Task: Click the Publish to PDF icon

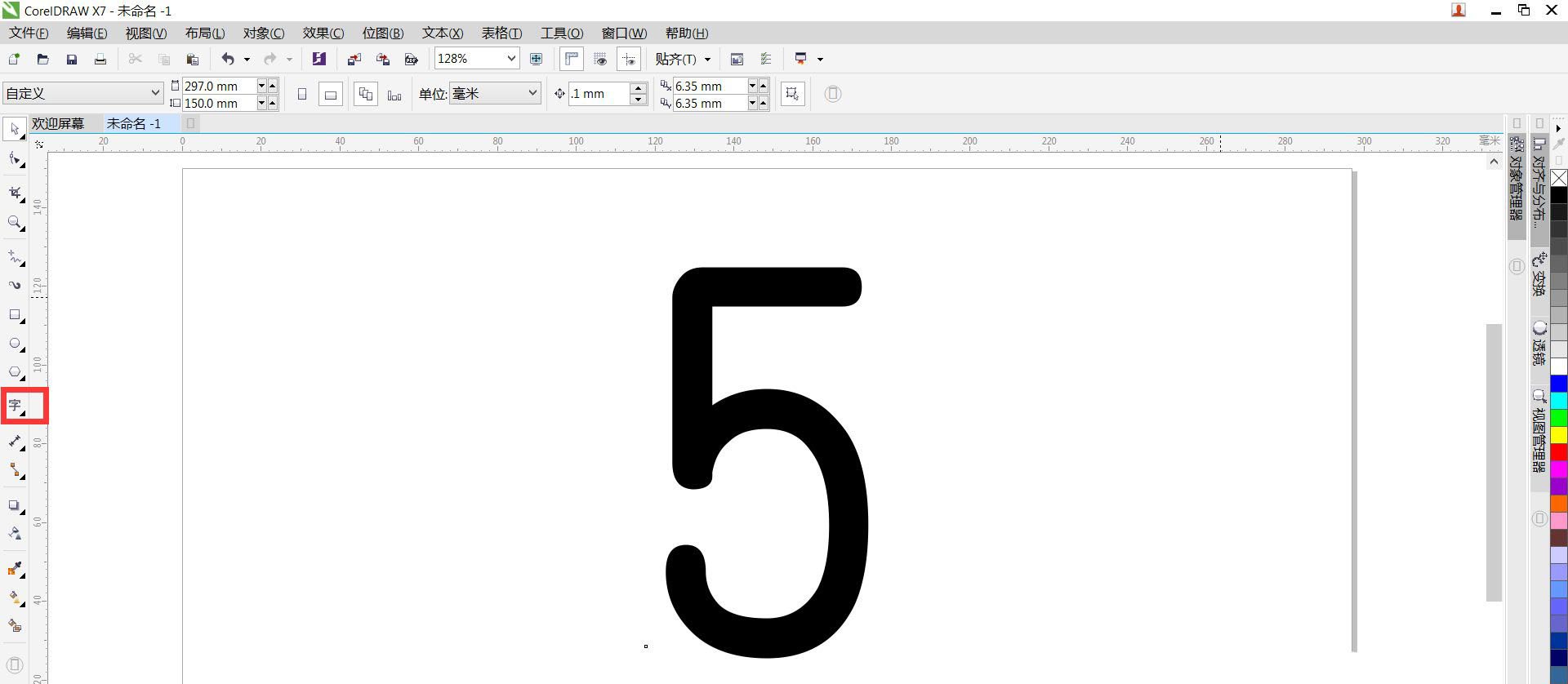Action: [412, 59]
